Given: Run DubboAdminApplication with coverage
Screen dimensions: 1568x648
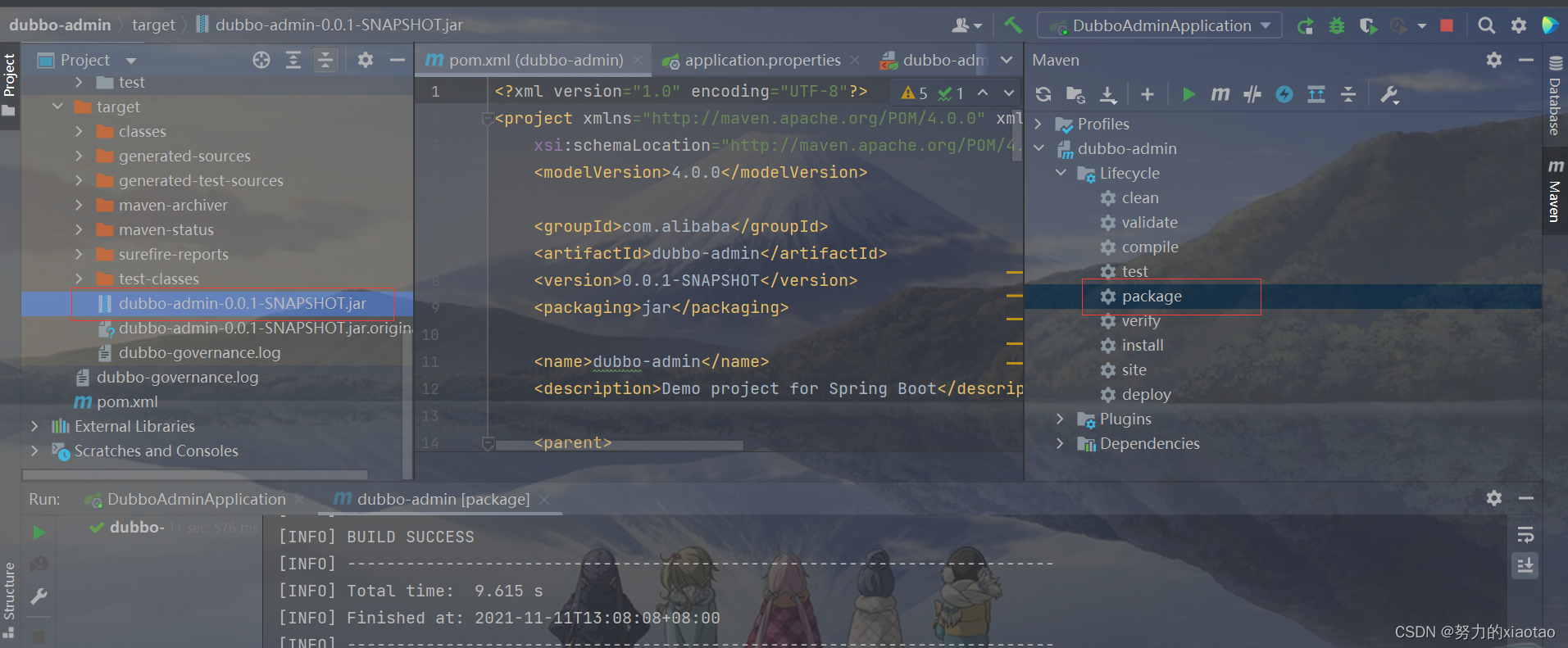Looking at the screenshot, I should point(1368,26).
